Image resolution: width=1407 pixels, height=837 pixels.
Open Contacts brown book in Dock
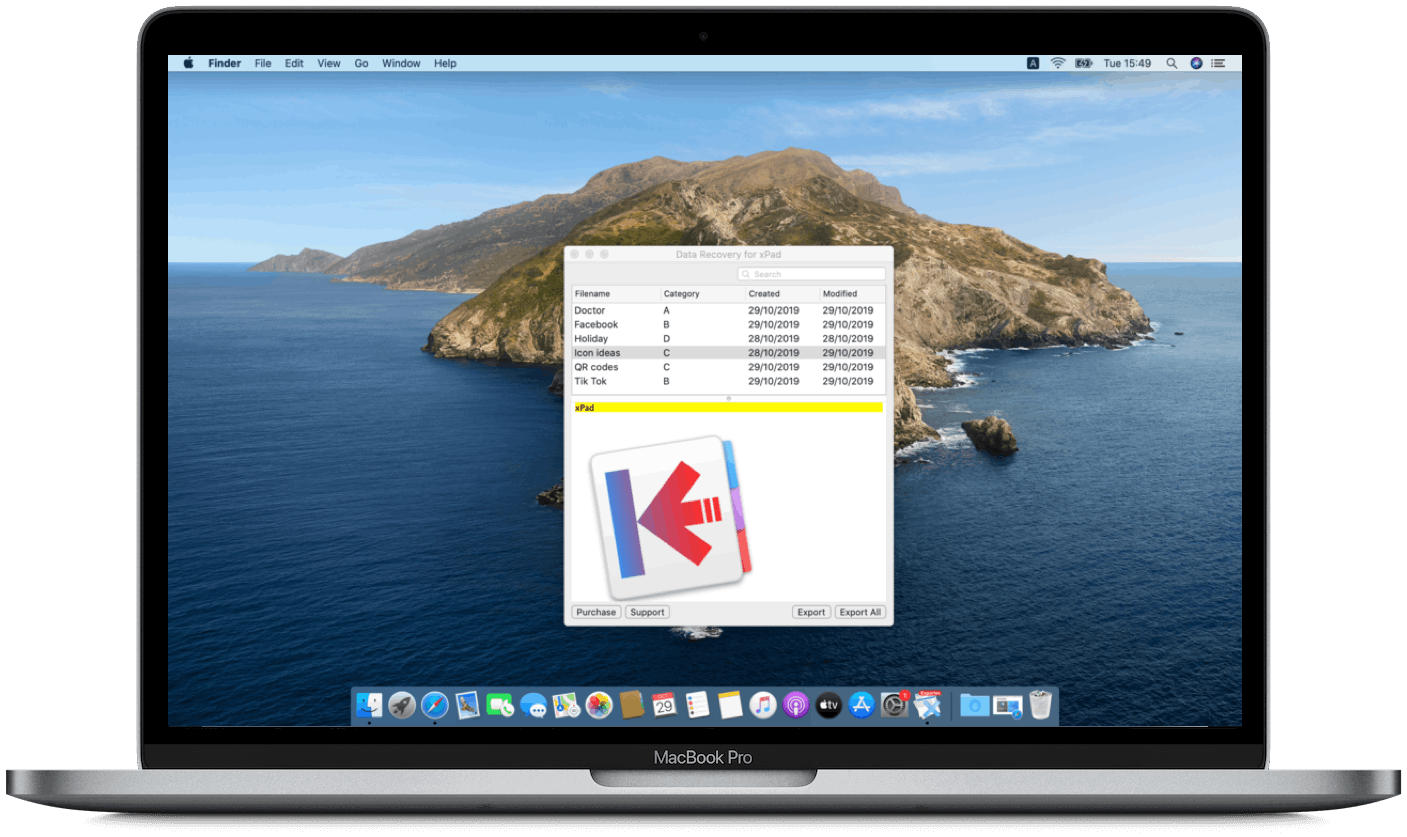631,706
